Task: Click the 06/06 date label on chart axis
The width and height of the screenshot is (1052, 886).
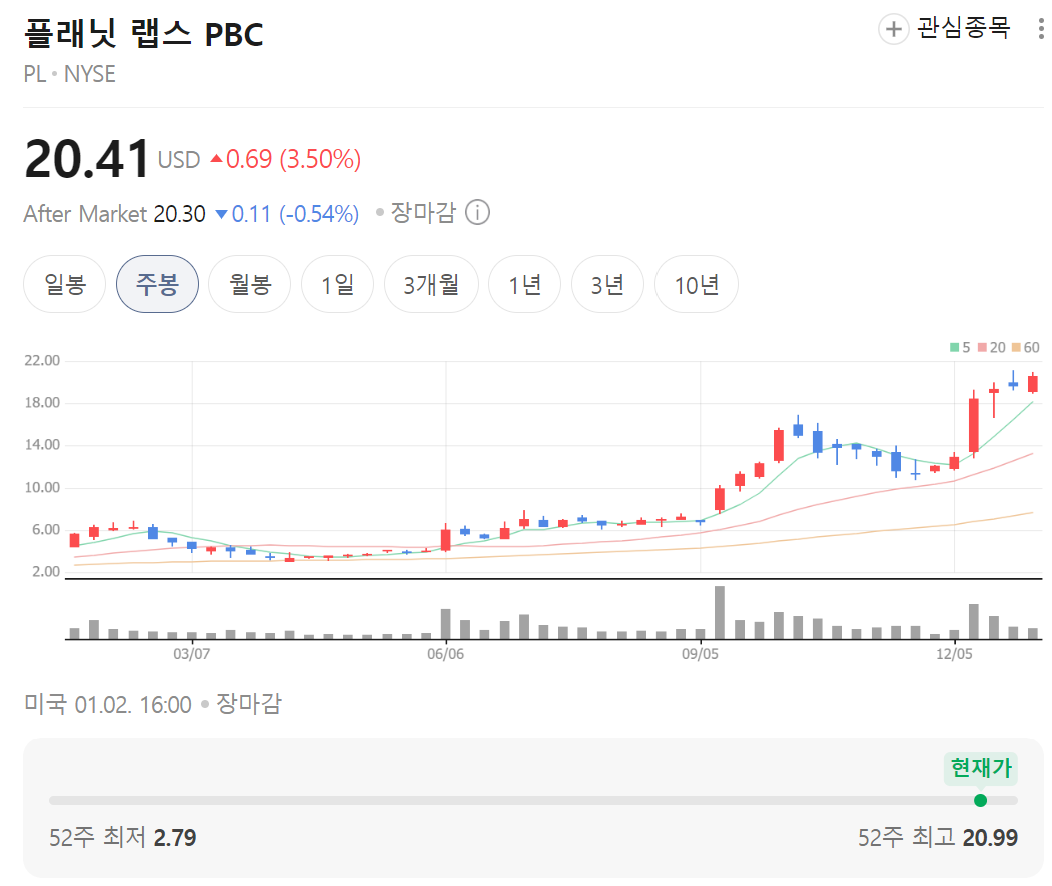Action: [x=445, y=654]
